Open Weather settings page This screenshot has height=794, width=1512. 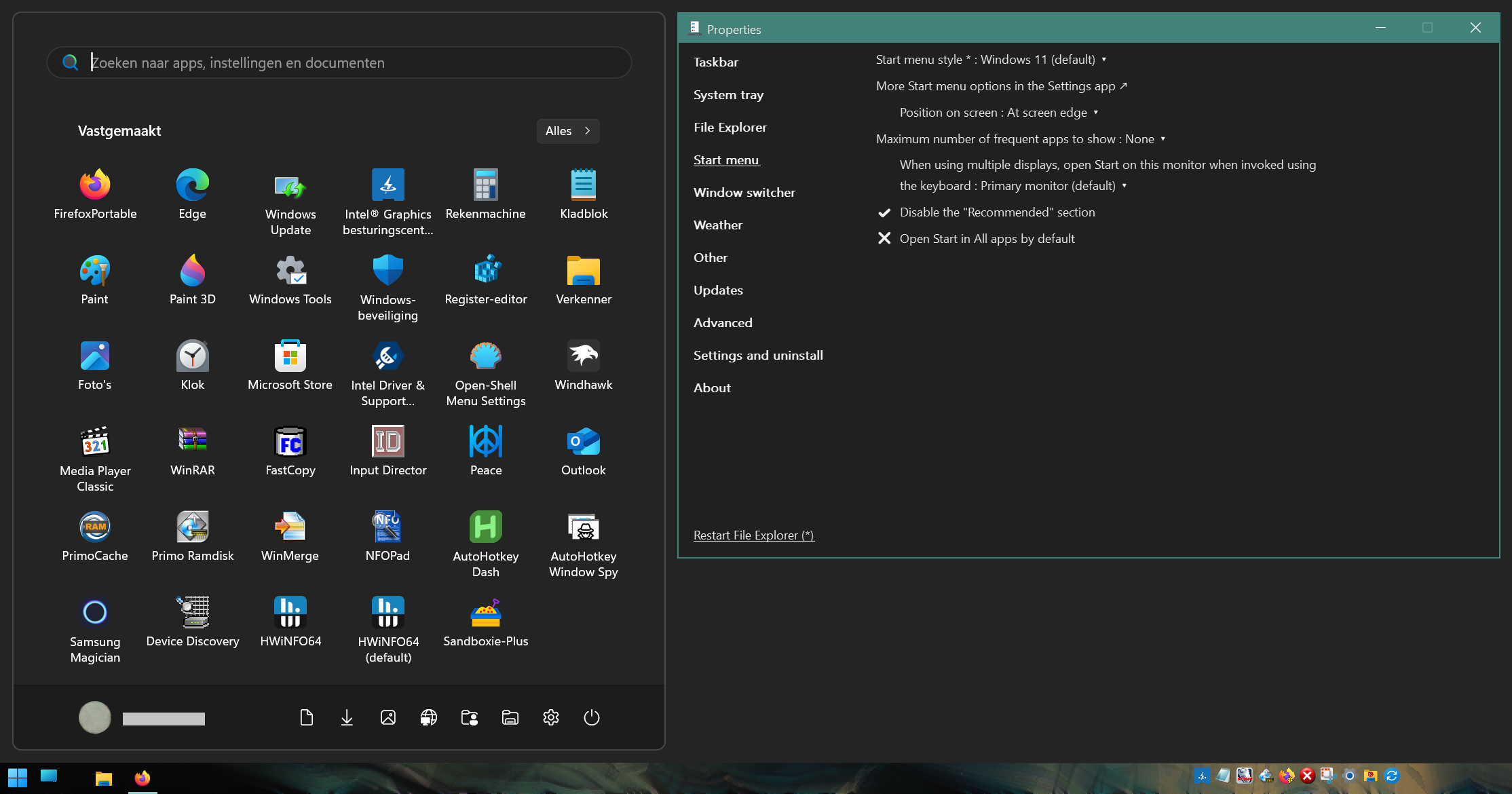tap(718, 225)
